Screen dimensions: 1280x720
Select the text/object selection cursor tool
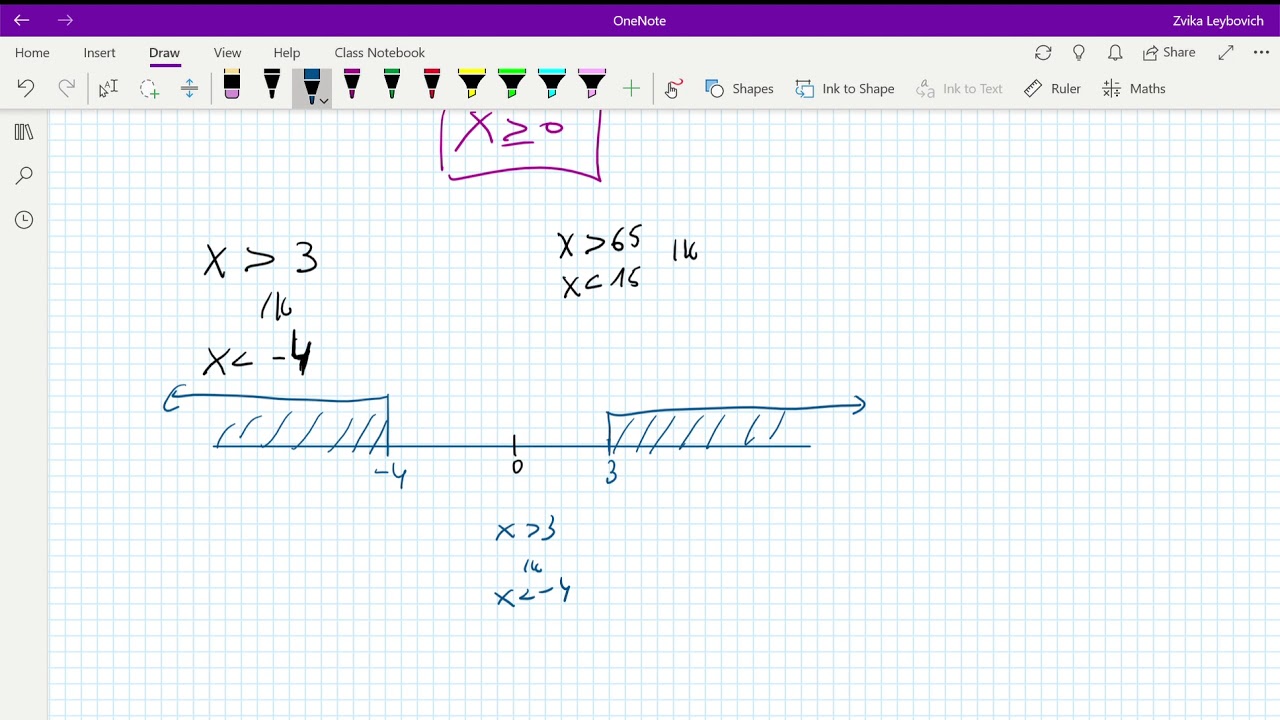tap(108, 88)
